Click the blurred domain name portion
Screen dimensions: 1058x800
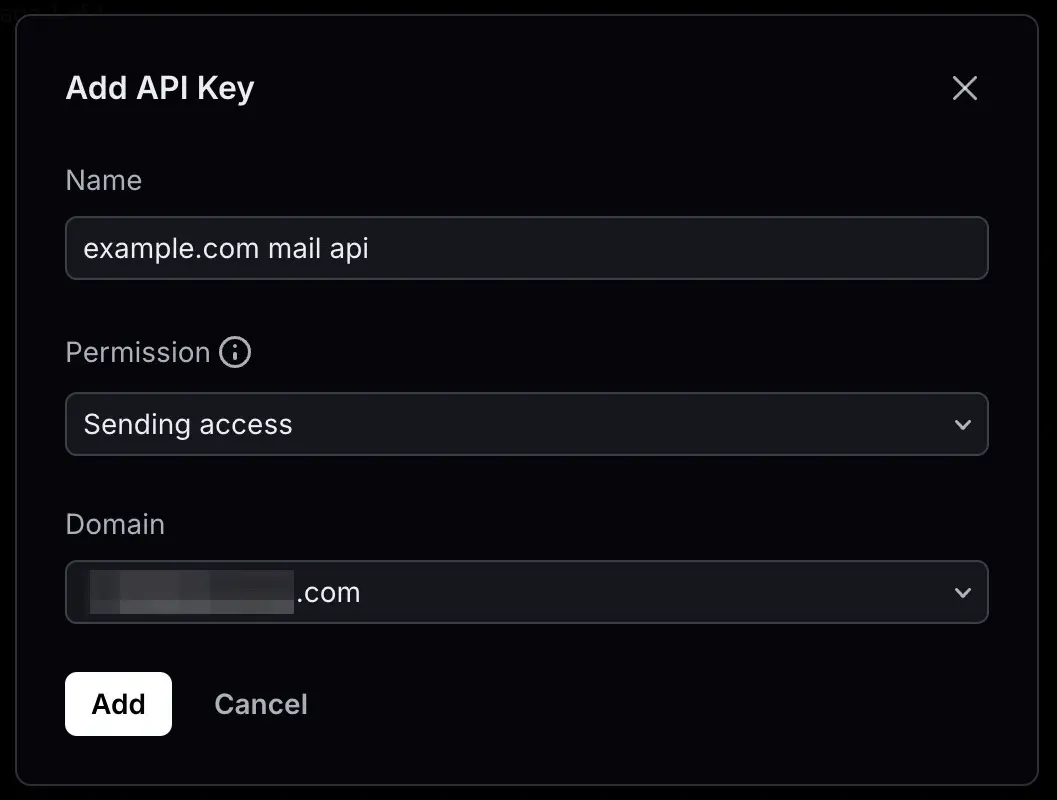tap(192, 592)
